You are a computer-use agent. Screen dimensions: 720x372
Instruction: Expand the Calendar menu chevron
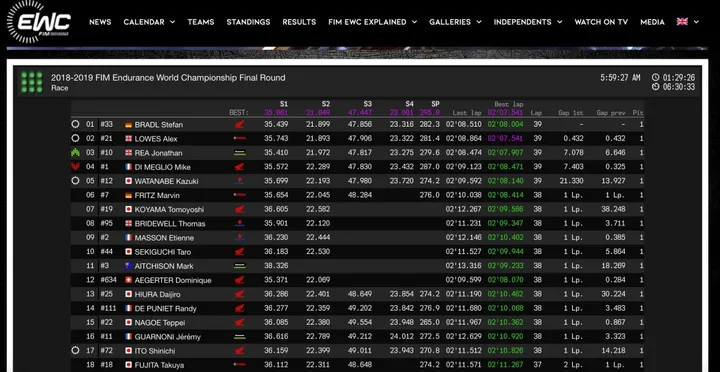[172, 22]
